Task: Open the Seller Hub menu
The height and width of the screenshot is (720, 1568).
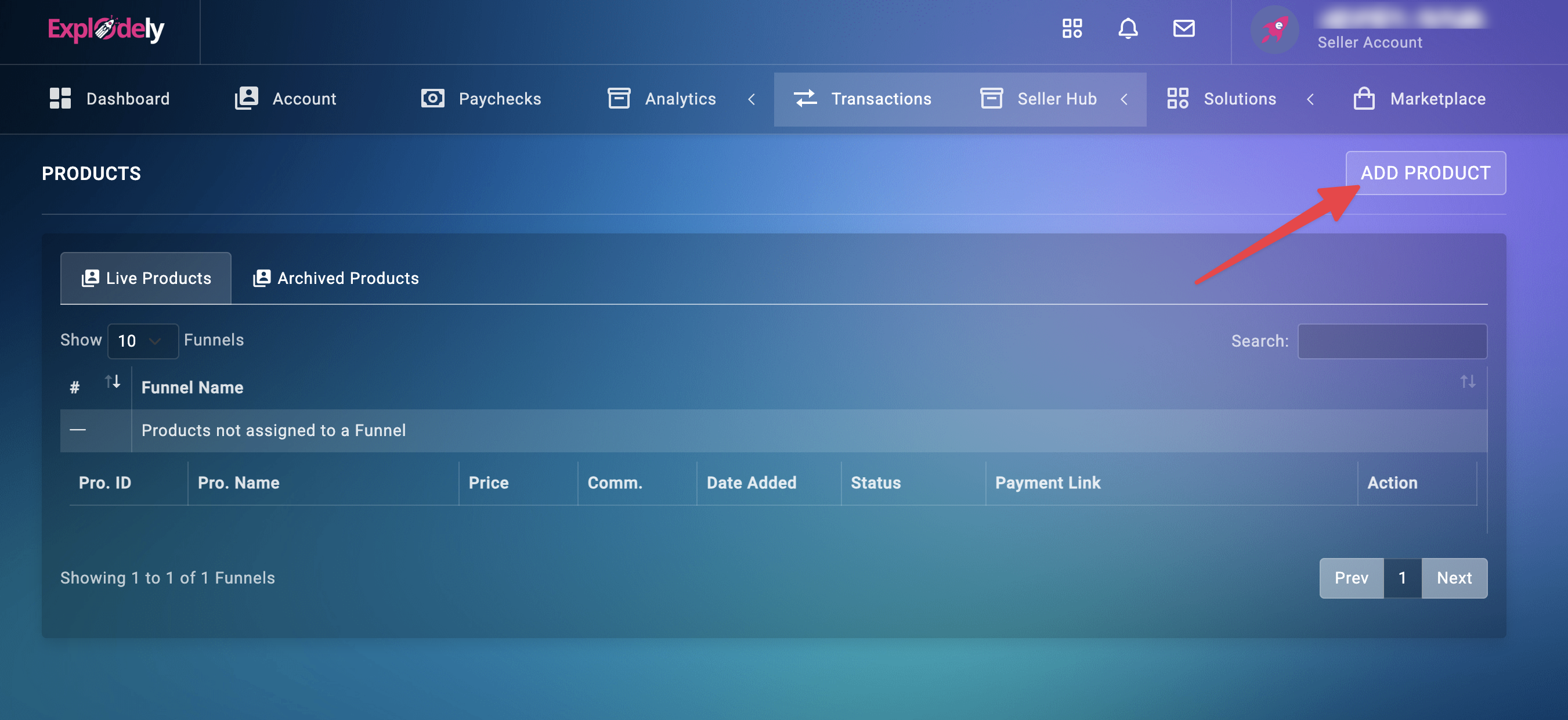Action: [1056, 99]
